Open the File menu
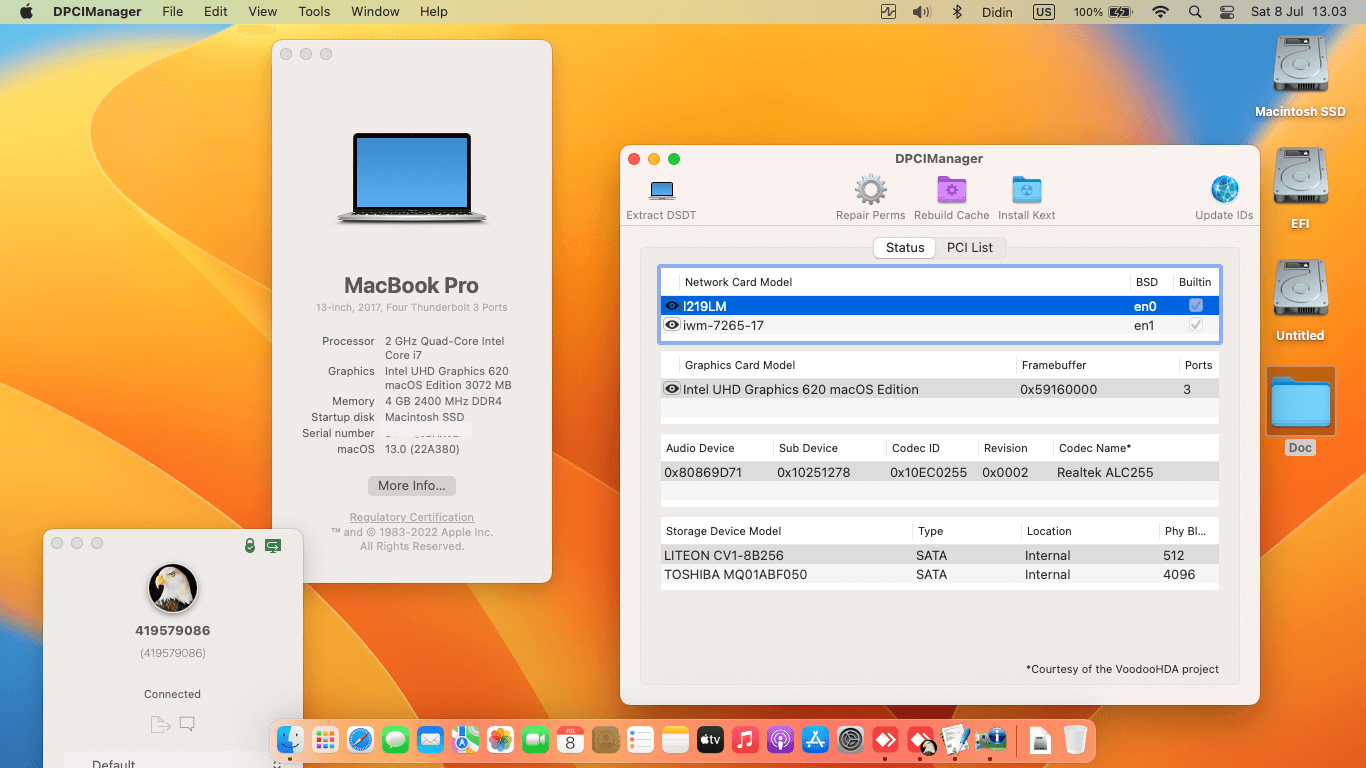Image resolution: width=1366 pixels, height=768 pixels. coord(173,12)
